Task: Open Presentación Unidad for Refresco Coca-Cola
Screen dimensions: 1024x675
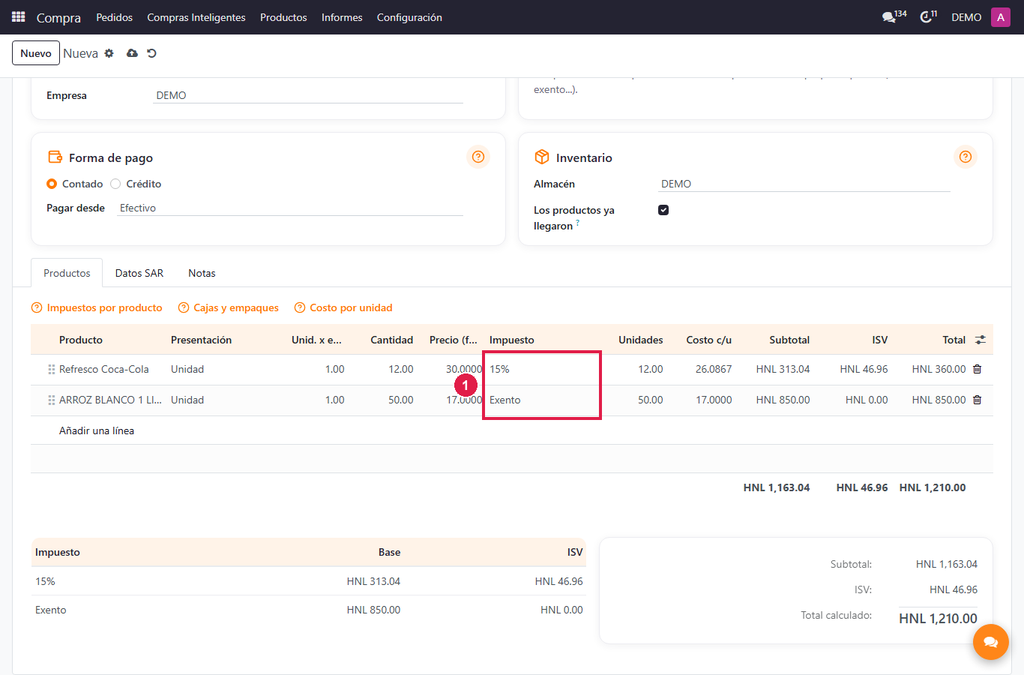Action: pos(187,369)
